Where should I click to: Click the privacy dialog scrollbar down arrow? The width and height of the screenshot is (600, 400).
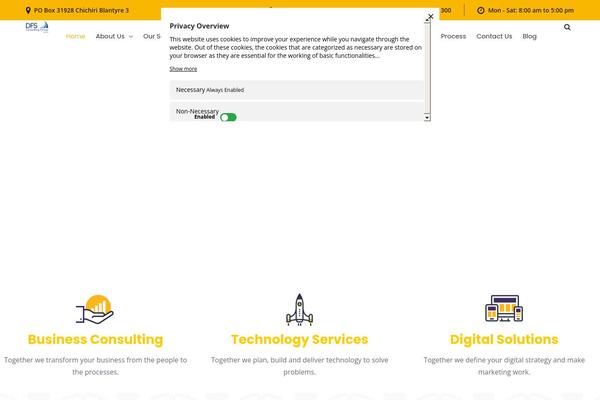(x=427, y=118)
